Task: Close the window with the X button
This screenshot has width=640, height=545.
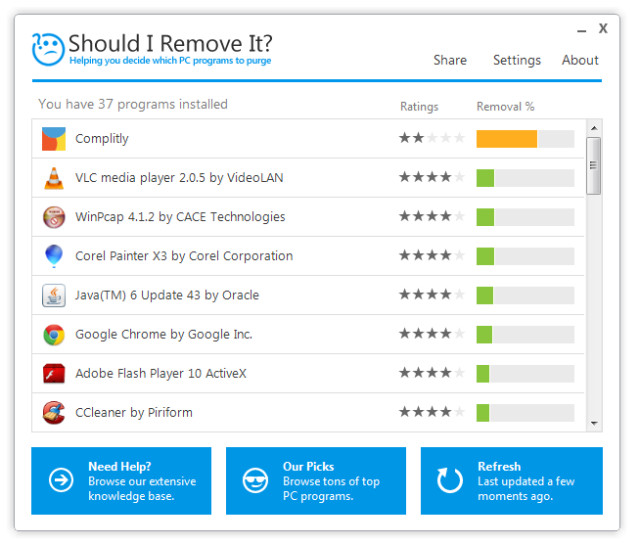Action: 603,28
